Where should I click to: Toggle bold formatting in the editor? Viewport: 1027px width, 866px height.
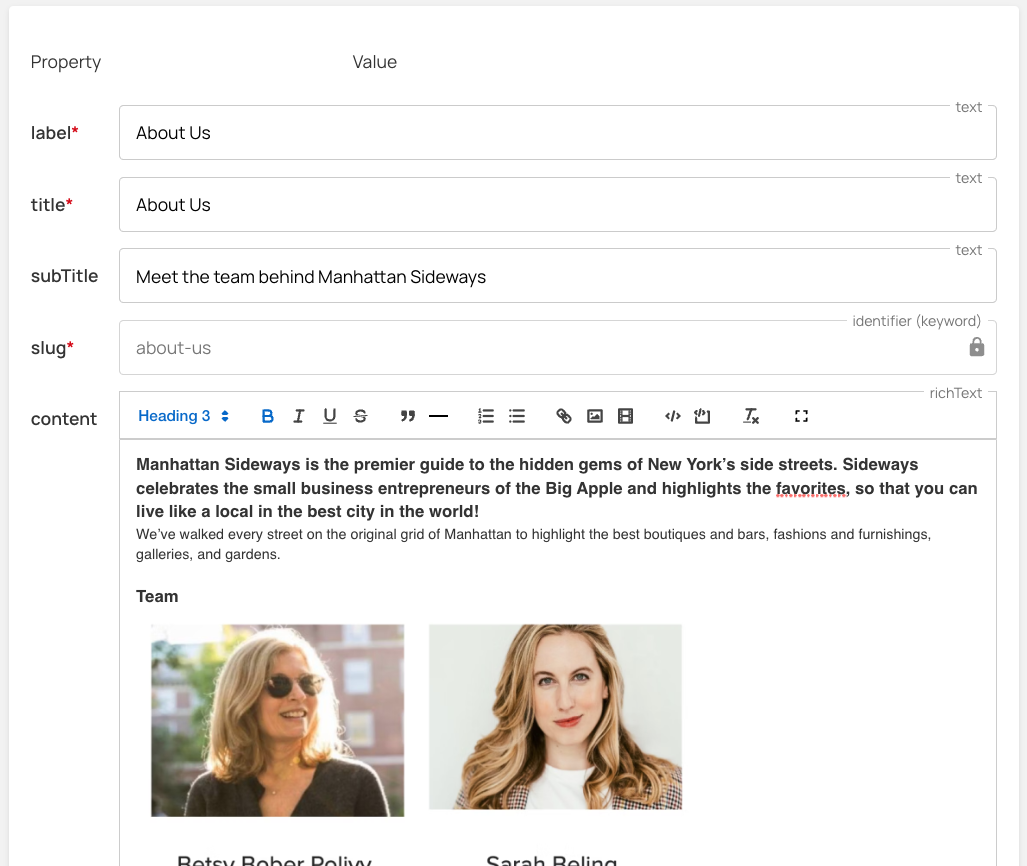click(267, 417)
